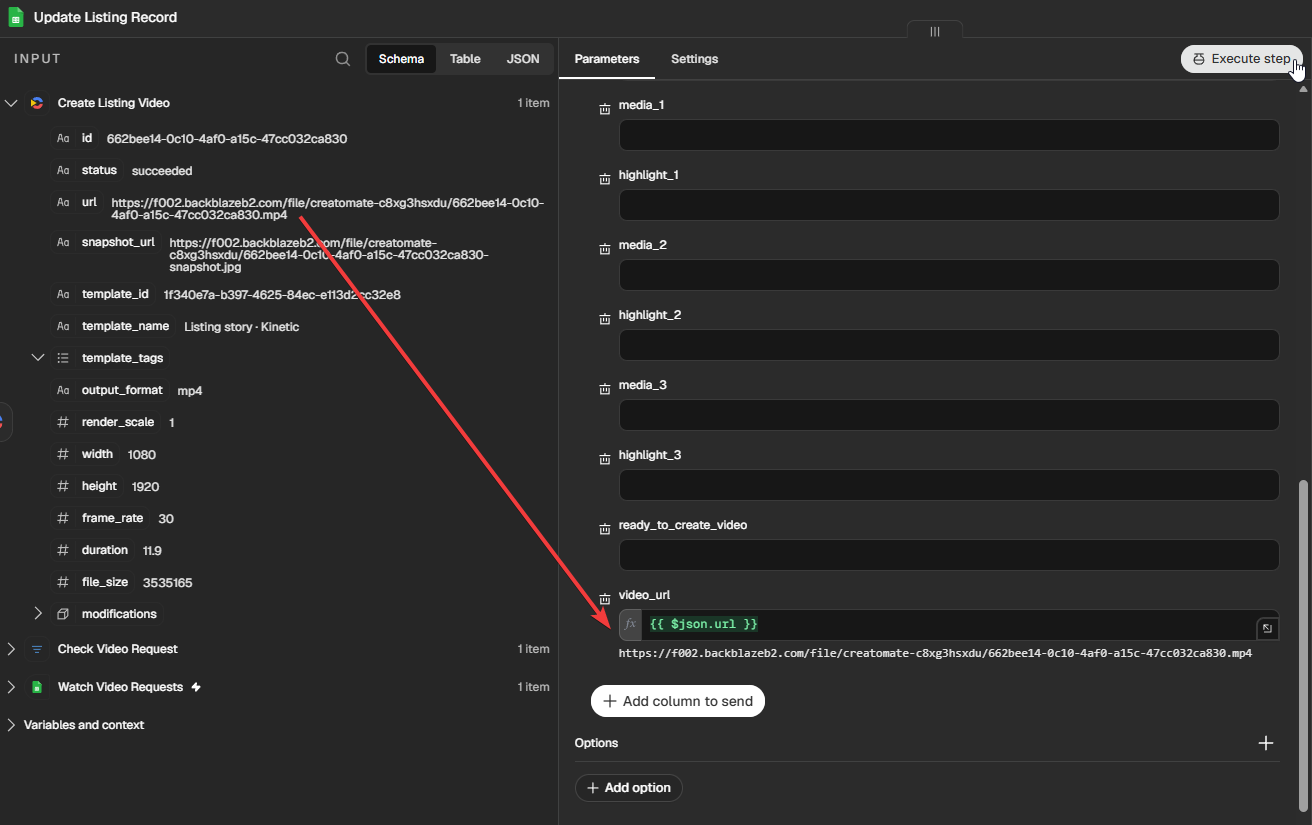Click the ready_to_create_video input field
Screen dimensions: 1312x825
pyautogui.click(x=949, y=555)
